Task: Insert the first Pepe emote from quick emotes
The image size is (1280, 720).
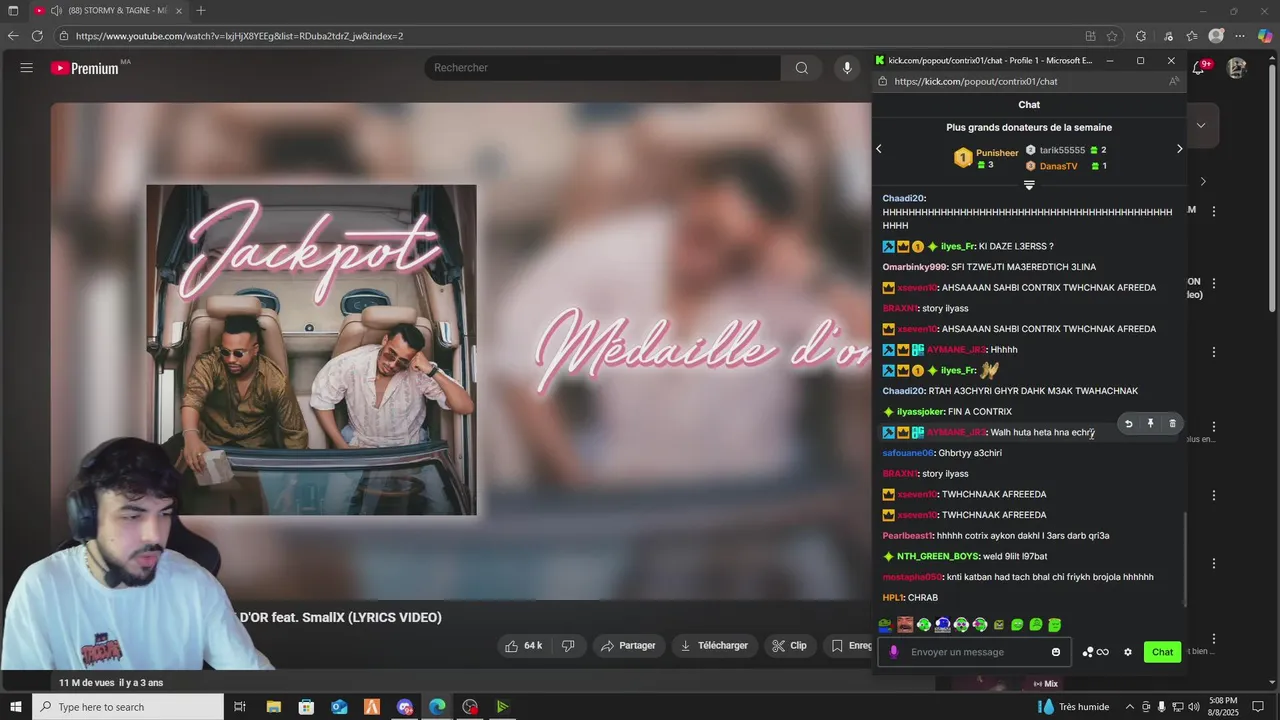Action: click(885, 625)
